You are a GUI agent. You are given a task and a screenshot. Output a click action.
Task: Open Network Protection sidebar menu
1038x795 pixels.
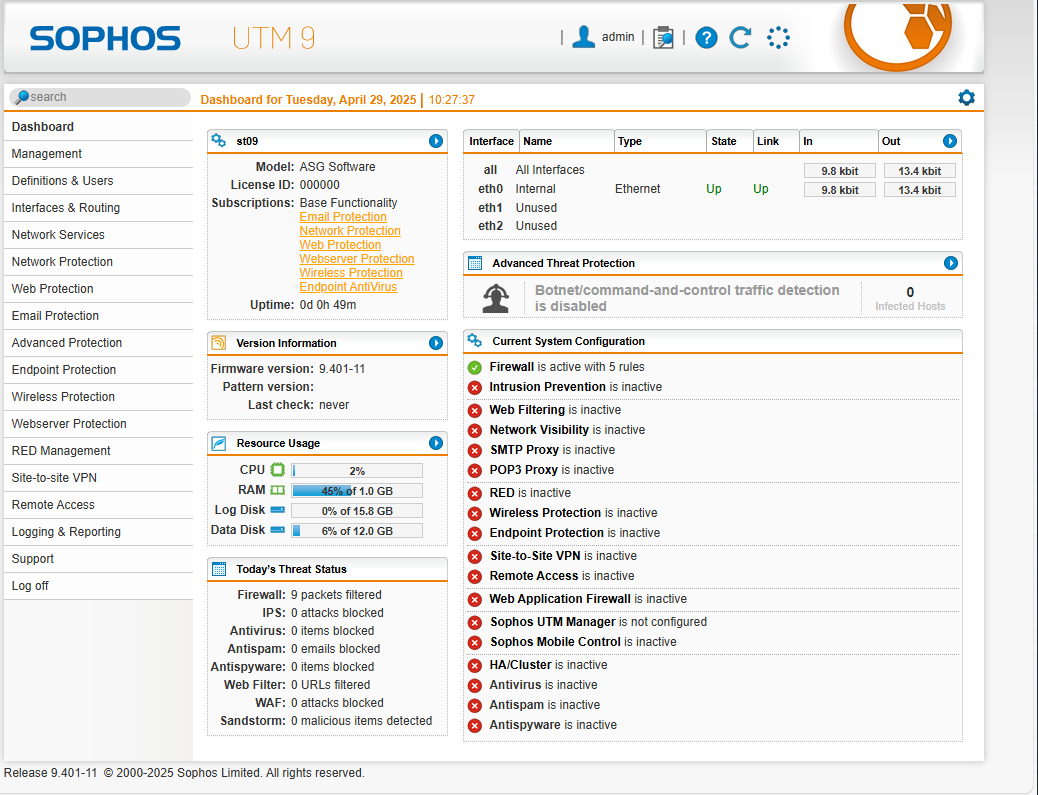tap(99, 261)
